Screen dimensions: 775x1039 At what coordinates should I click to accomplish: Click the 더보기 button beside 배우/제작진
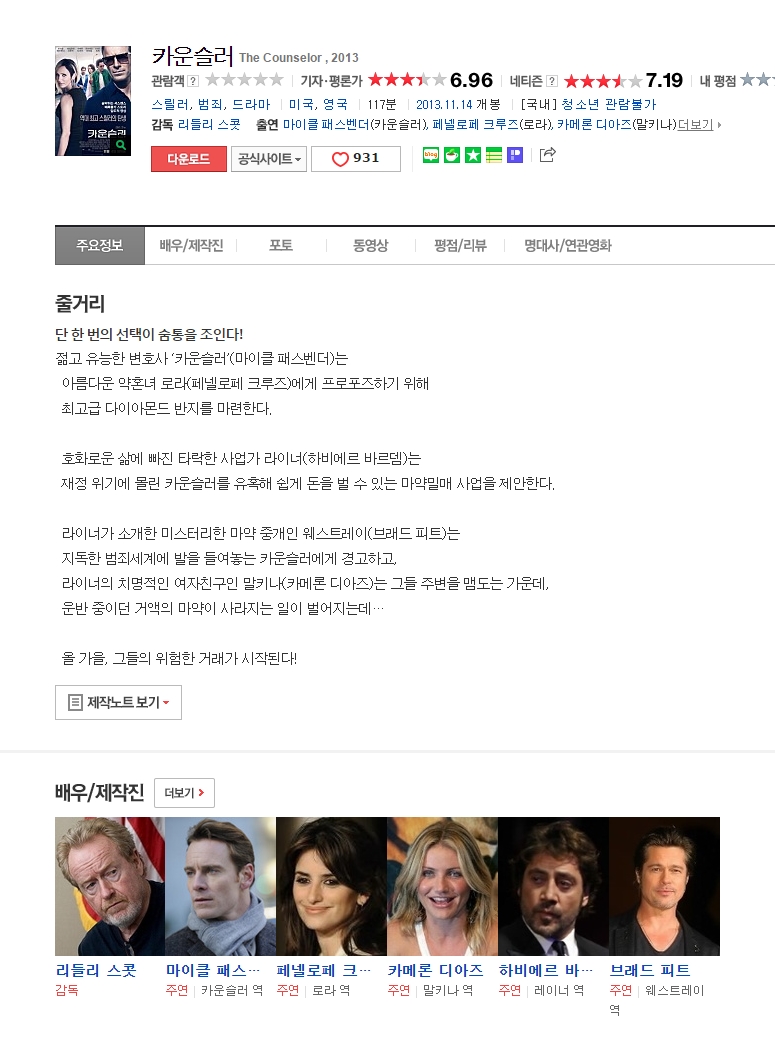184,793
